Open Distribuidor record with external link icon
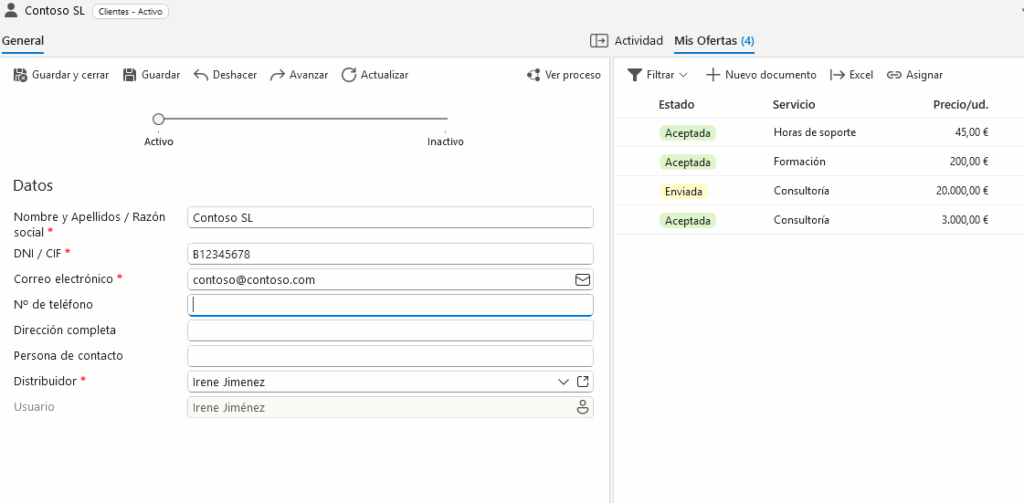This screenshot has height=503, width=1024. (583, 381)
